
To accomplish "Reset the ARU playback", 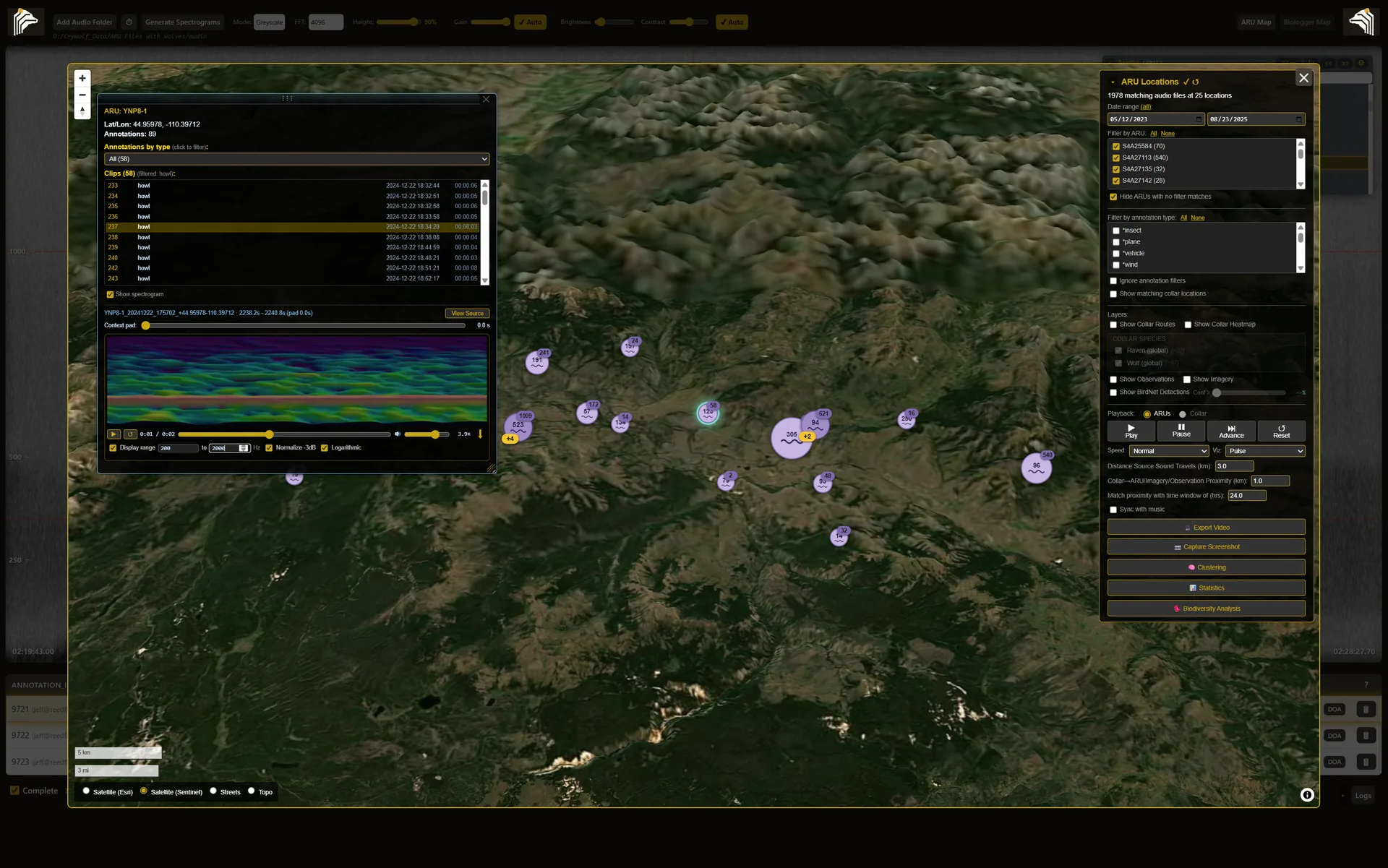I will tap(1281, 431).
